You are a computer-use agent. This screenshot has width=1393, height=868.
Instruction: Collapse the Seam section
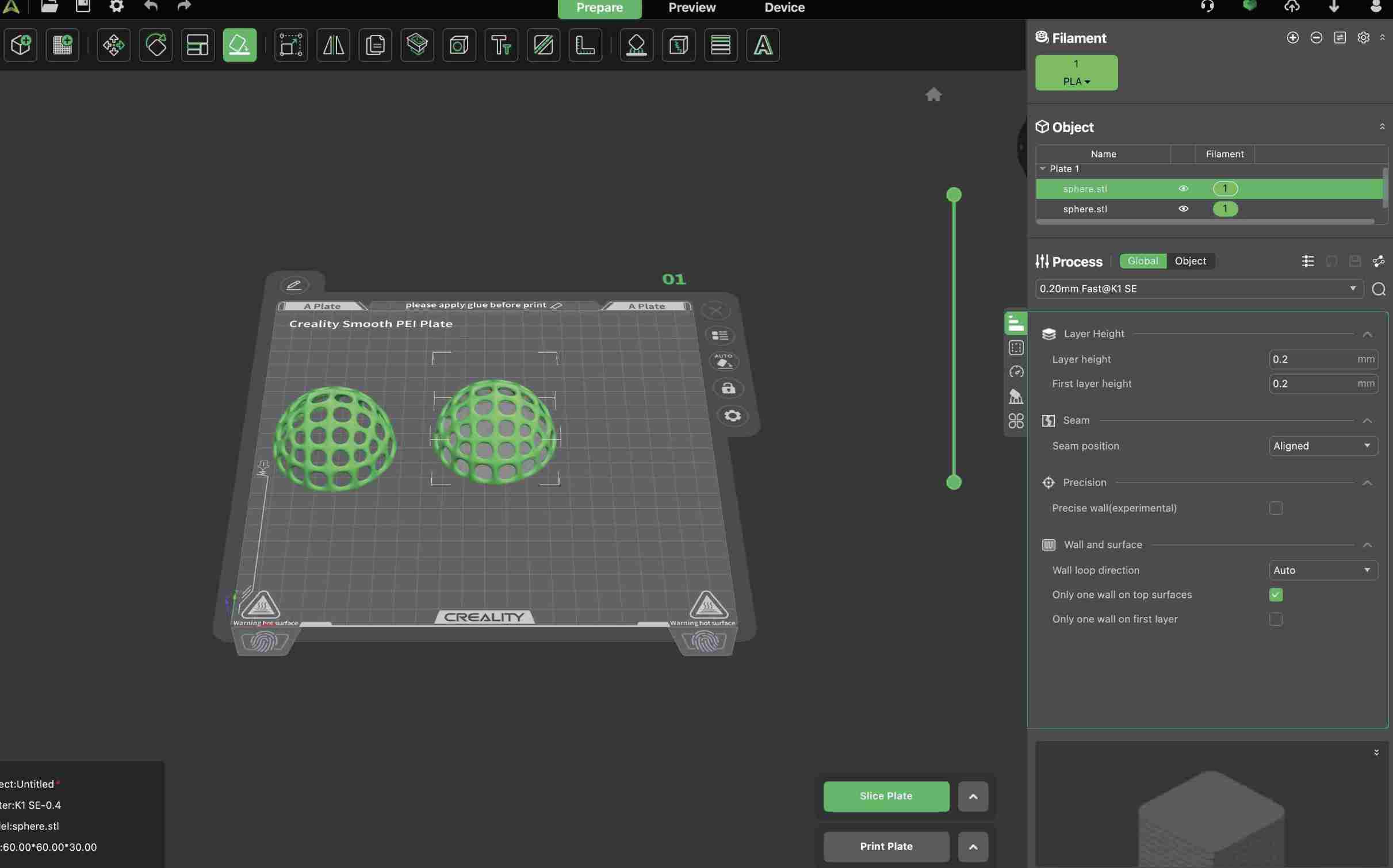tap(1368, 421)
